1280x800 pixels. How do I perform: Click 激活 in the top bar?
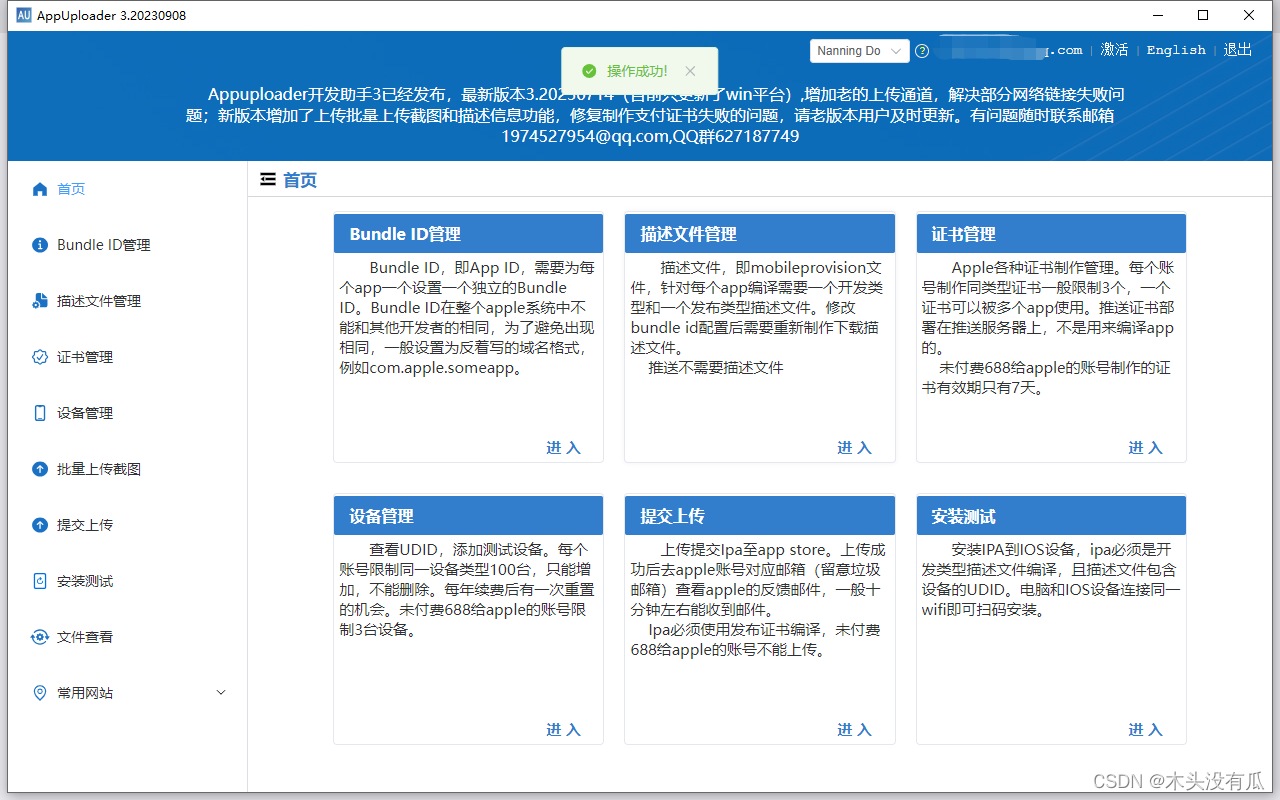tap(1114, 49)
